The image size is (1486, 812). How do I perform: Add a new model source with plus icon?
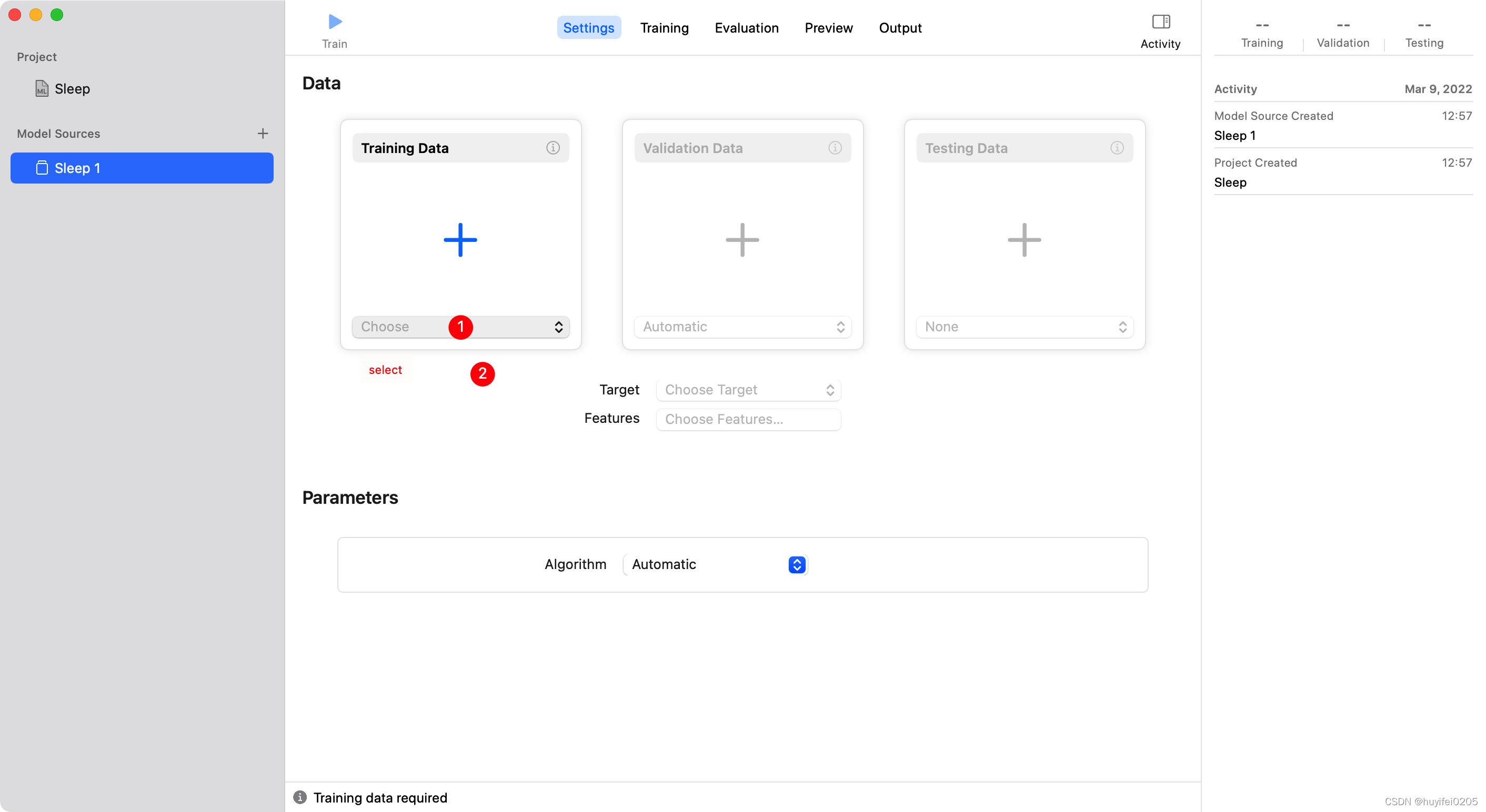tap(263, 134)
